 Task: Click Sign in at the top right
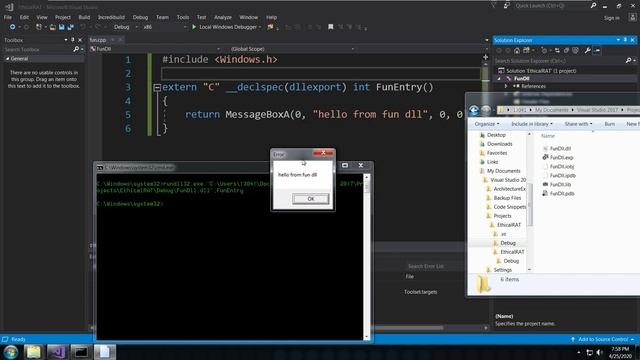(x=611, y=18)
